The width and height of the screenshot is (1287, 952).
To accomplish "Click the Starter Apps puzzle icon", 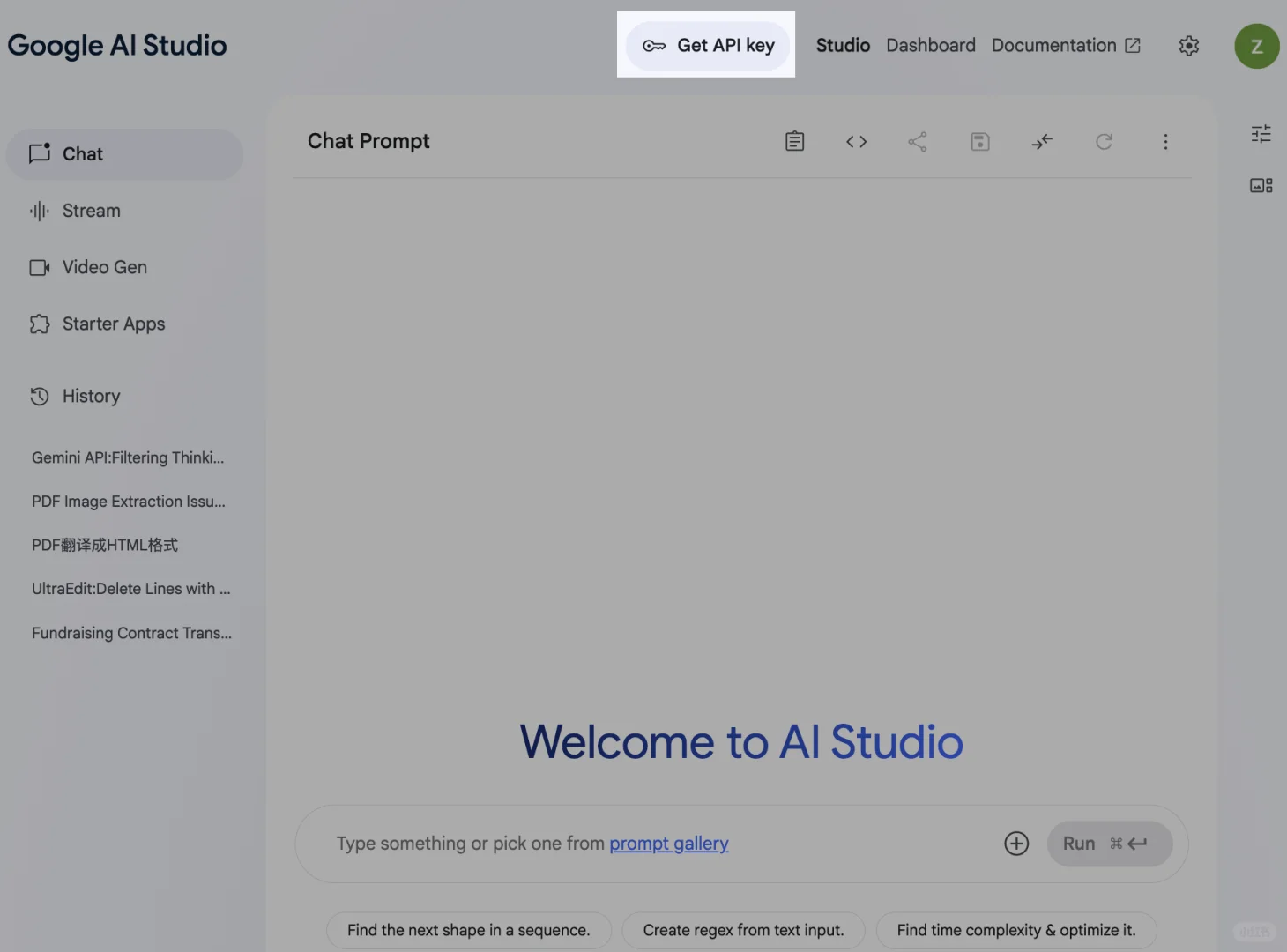I will pos(40,324).
